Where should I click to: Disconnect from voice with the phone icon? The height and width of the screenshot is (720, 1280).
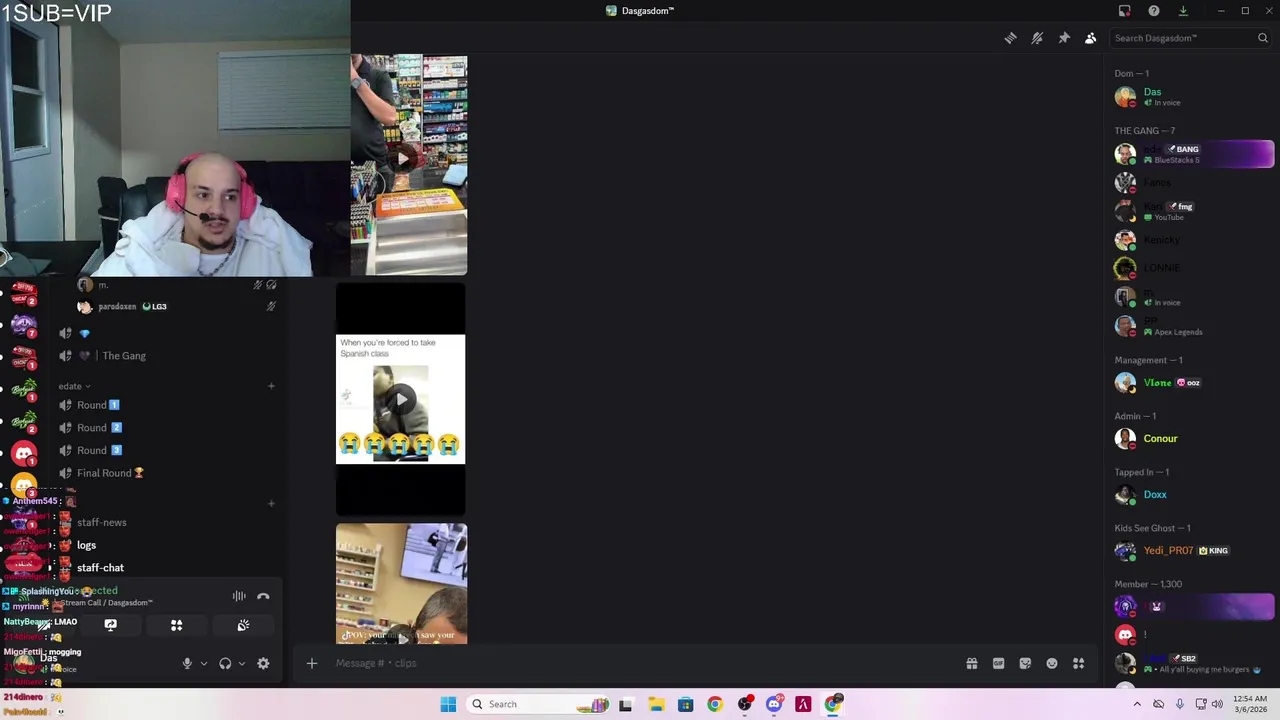pyautogui.click(x=263, y=596)
